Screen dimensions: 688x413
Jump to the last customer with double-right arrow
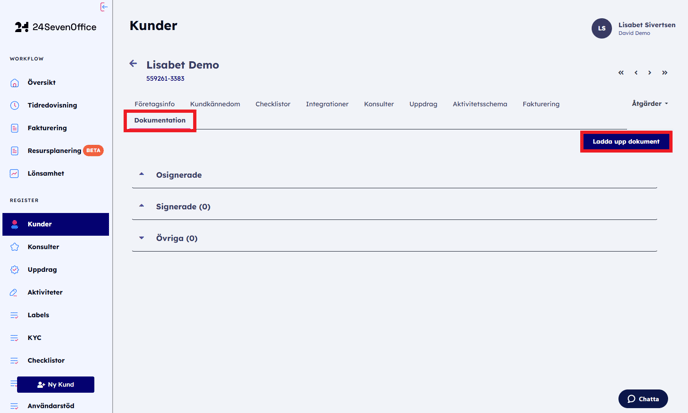pos(664,73)
